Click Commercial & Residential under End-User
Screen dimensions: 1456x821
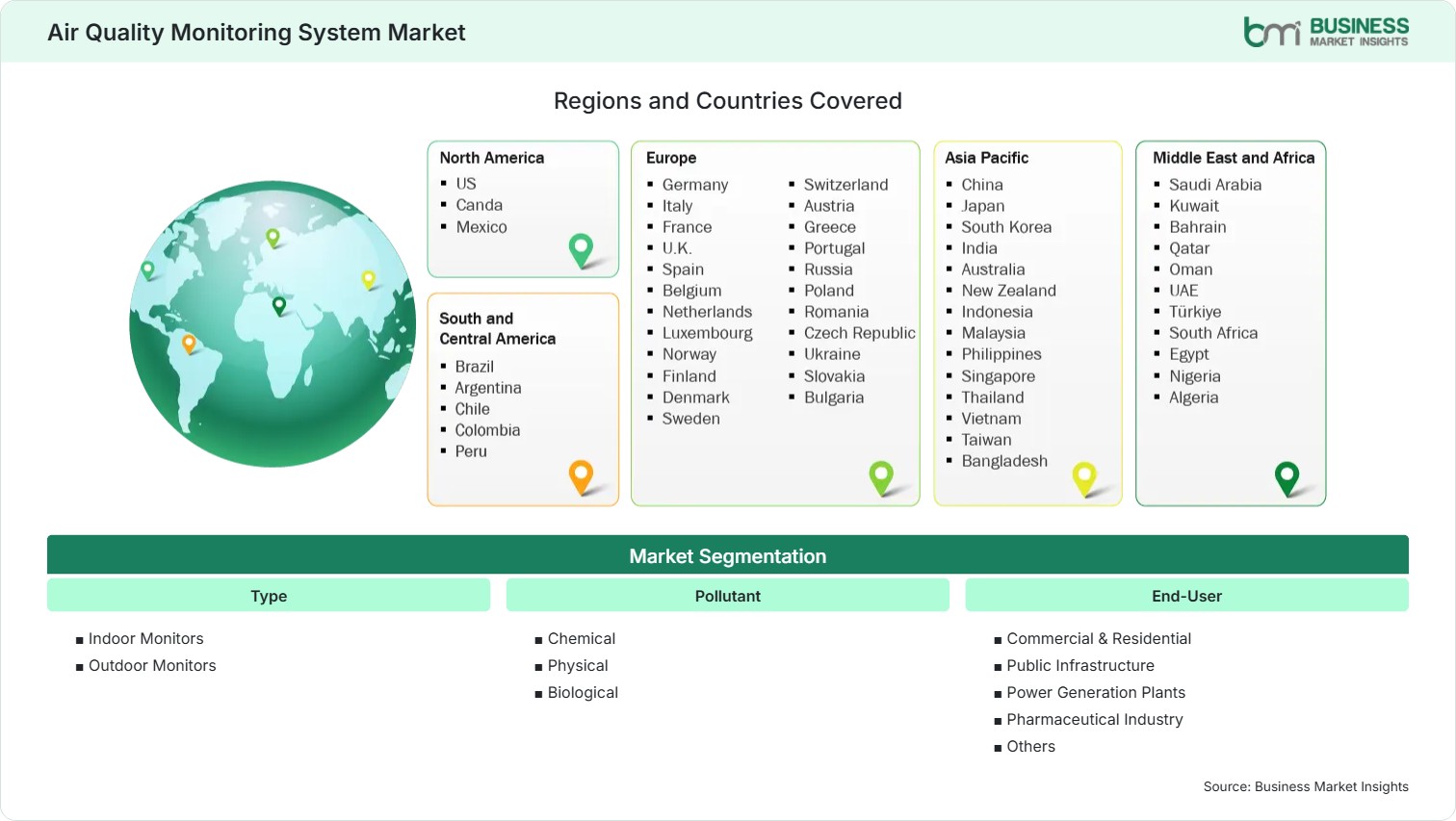coord(1099,639)
